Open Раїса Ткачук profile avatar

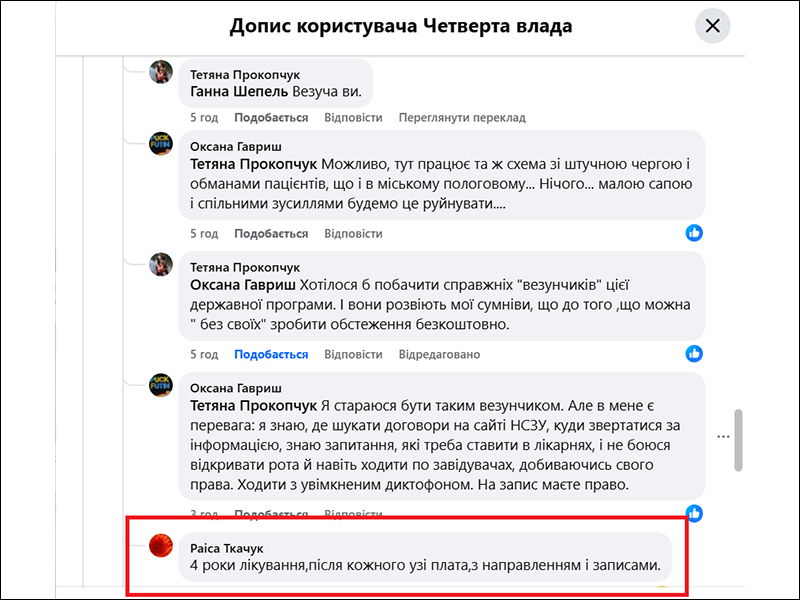[162, 546]
